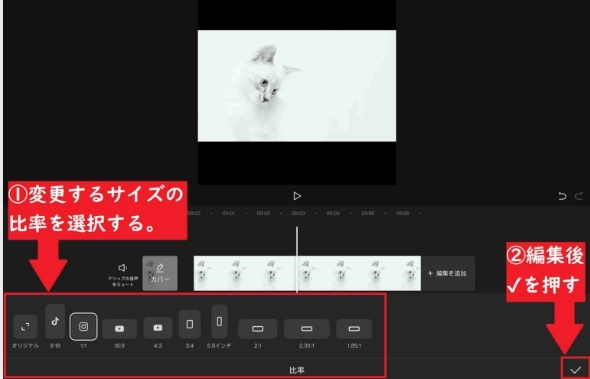Screen dimensions: 590x379
Task: Jump to the 00:06 timeline mark
Action: coord(403,213)
